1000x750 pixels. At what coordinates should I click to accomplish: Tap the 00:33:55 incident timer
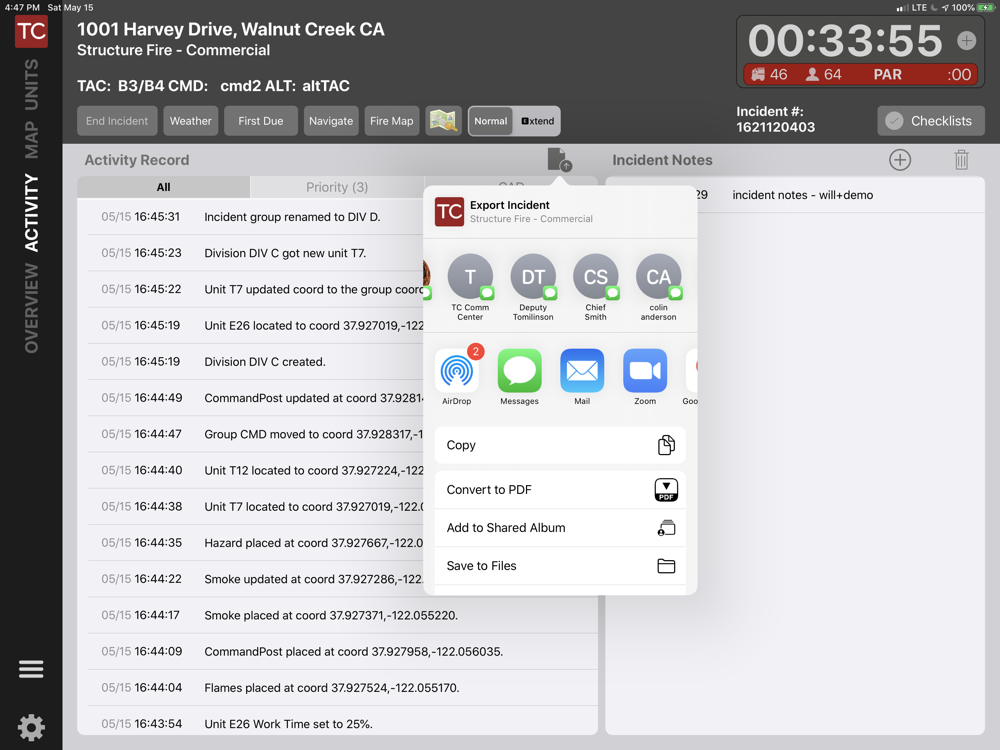tap(845, 41)
